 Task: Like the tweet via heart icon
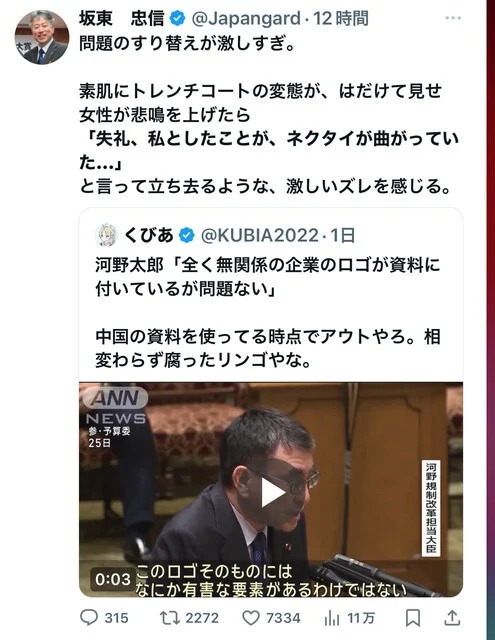click(251, 618)
